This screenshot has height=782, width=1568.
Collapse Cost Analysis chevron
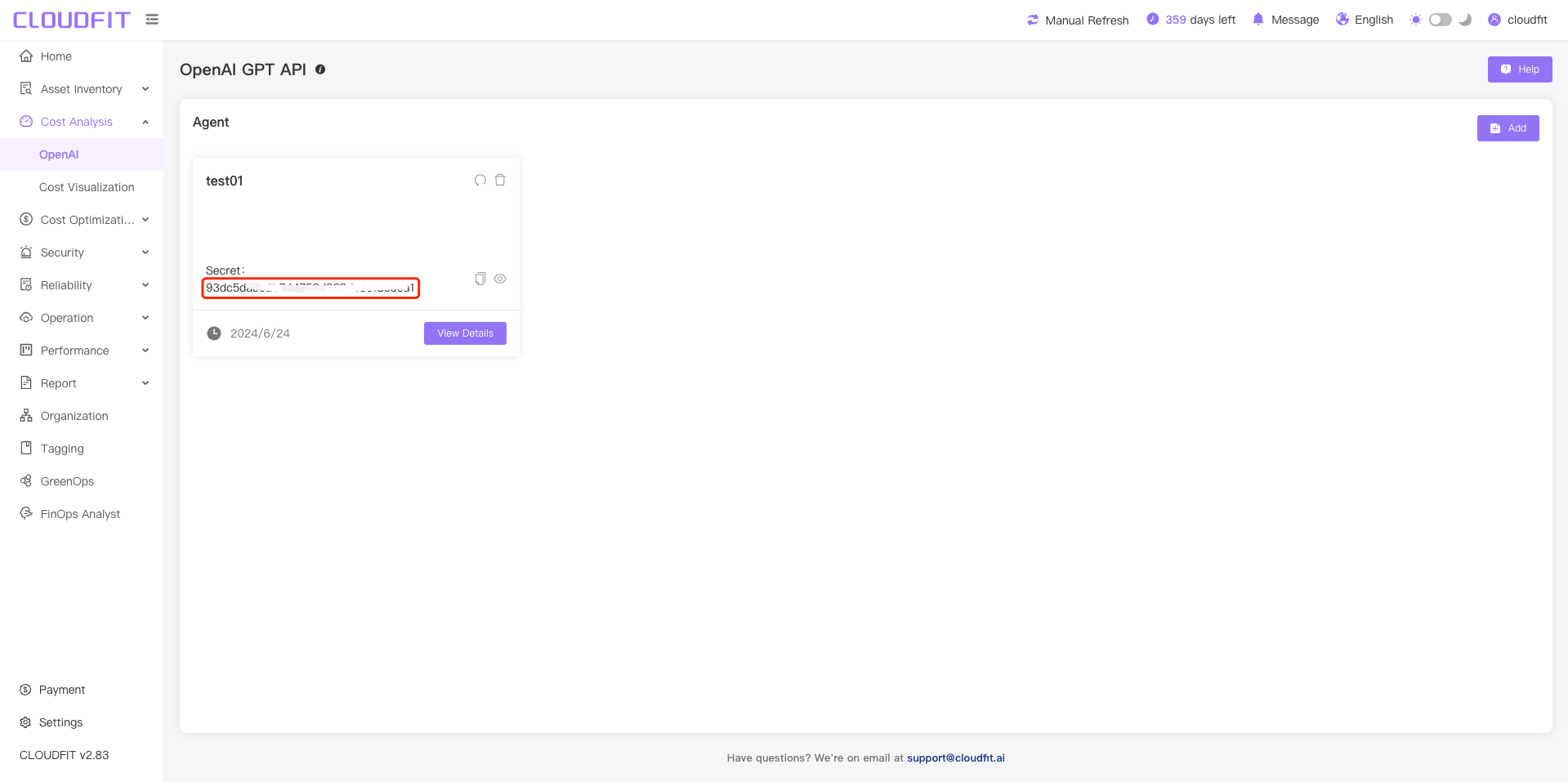[x=145, y=122]
